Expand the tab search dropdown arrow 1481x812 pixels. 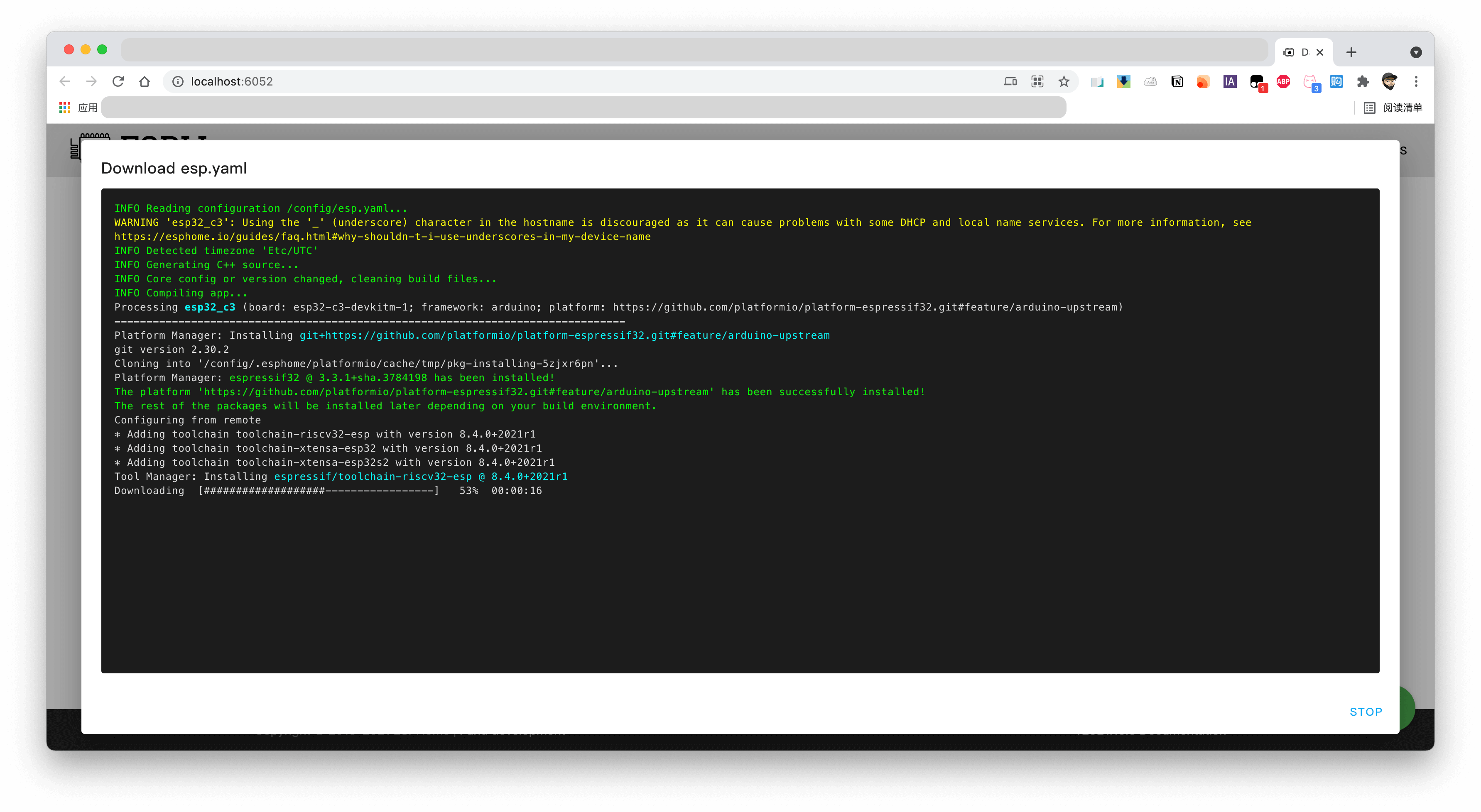coord(1416,52)
